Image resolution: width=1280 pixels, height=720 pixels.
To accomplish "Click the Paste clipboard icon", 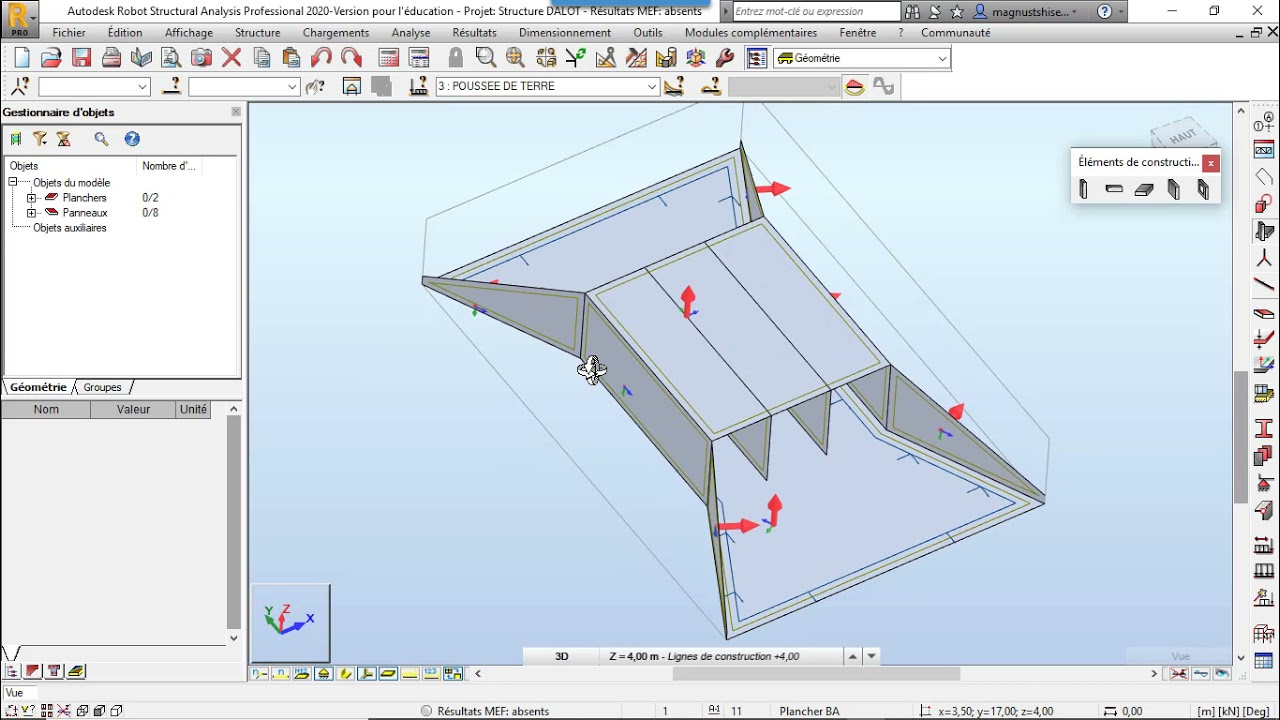I will tap(291, 58).
